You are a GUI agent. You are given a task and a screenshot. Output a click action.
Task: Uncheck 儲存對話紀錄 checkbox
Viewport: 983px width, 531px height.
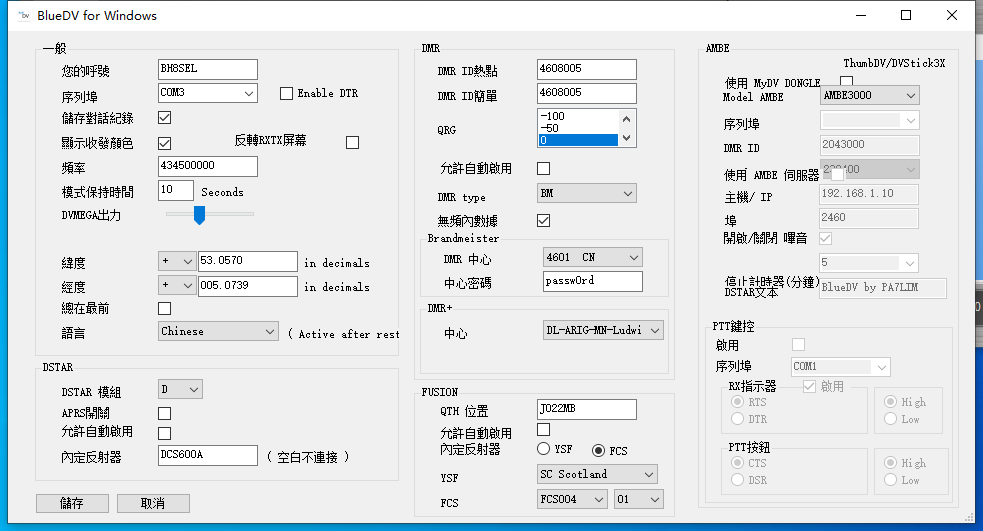click(x=165, y=118)
